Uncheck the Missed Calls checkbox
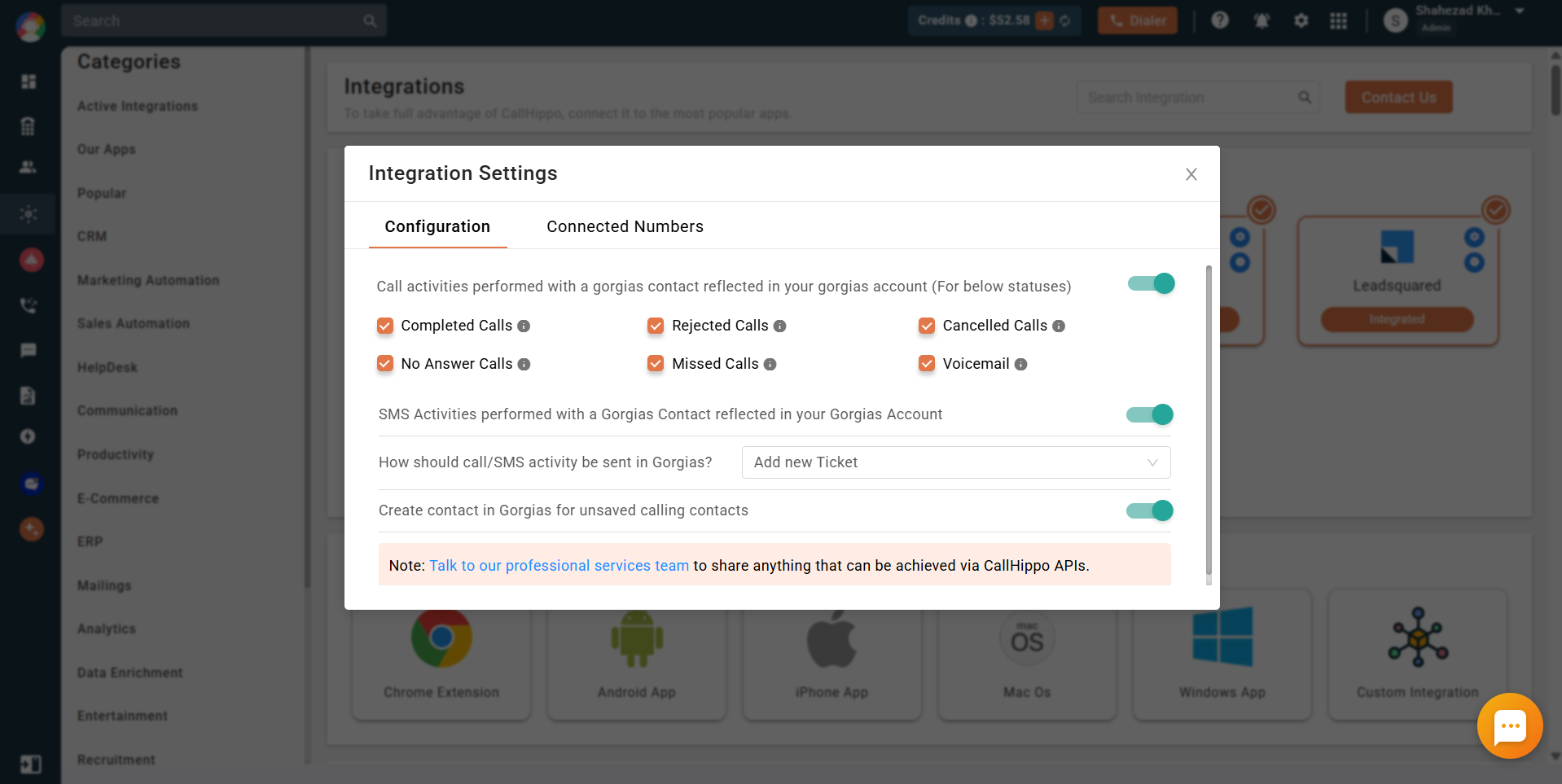The image size is (1562, 784). click(656, 364)
